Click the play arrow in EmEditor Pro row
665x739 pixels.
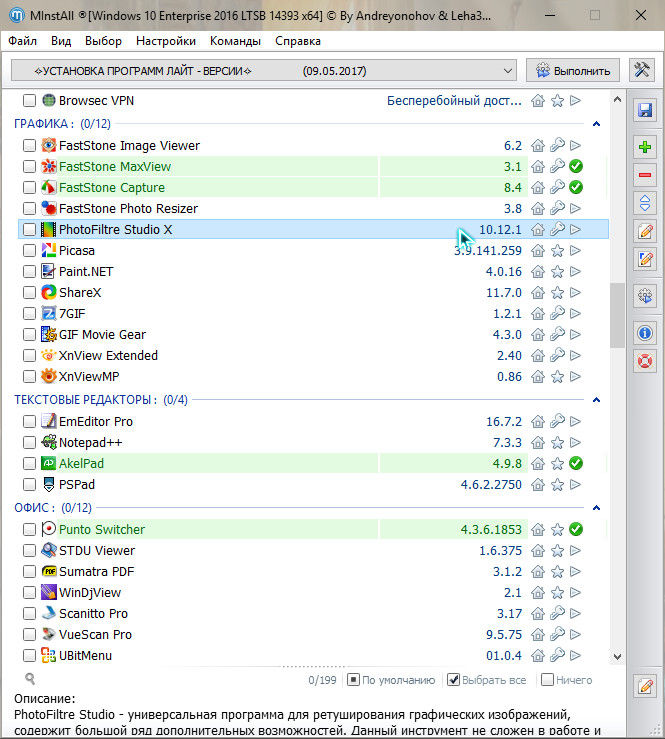575,421
